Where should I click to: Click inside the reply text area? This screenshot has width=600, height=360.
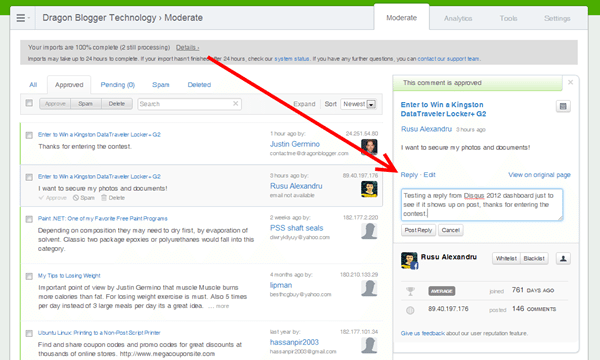click(482, 205)
